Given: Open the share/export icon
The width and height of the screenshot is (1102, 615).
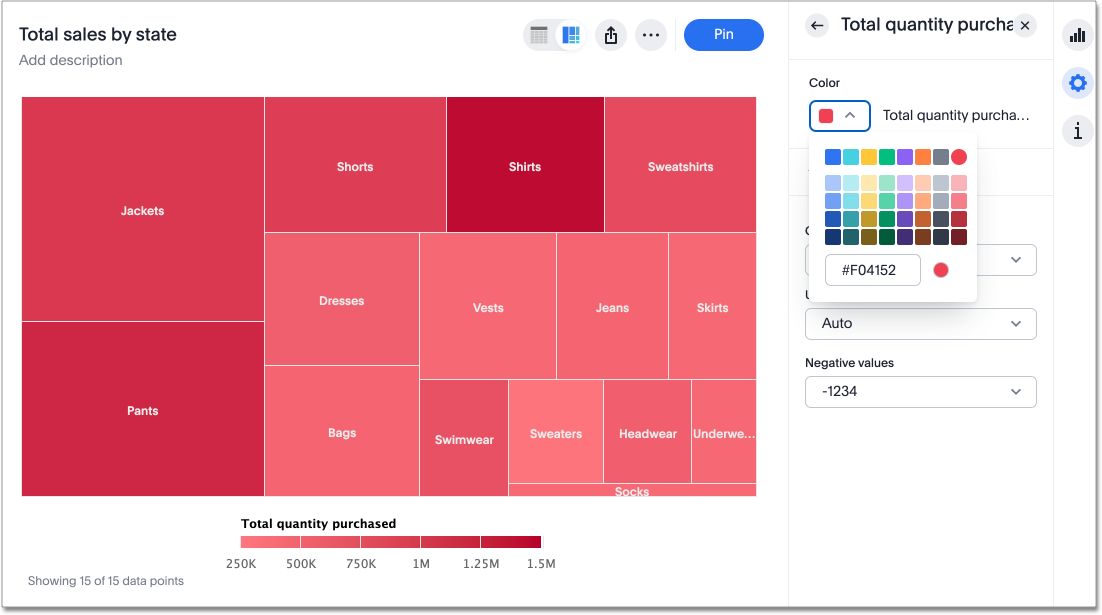Looking at the screenshot, I should tap(610, 35).
